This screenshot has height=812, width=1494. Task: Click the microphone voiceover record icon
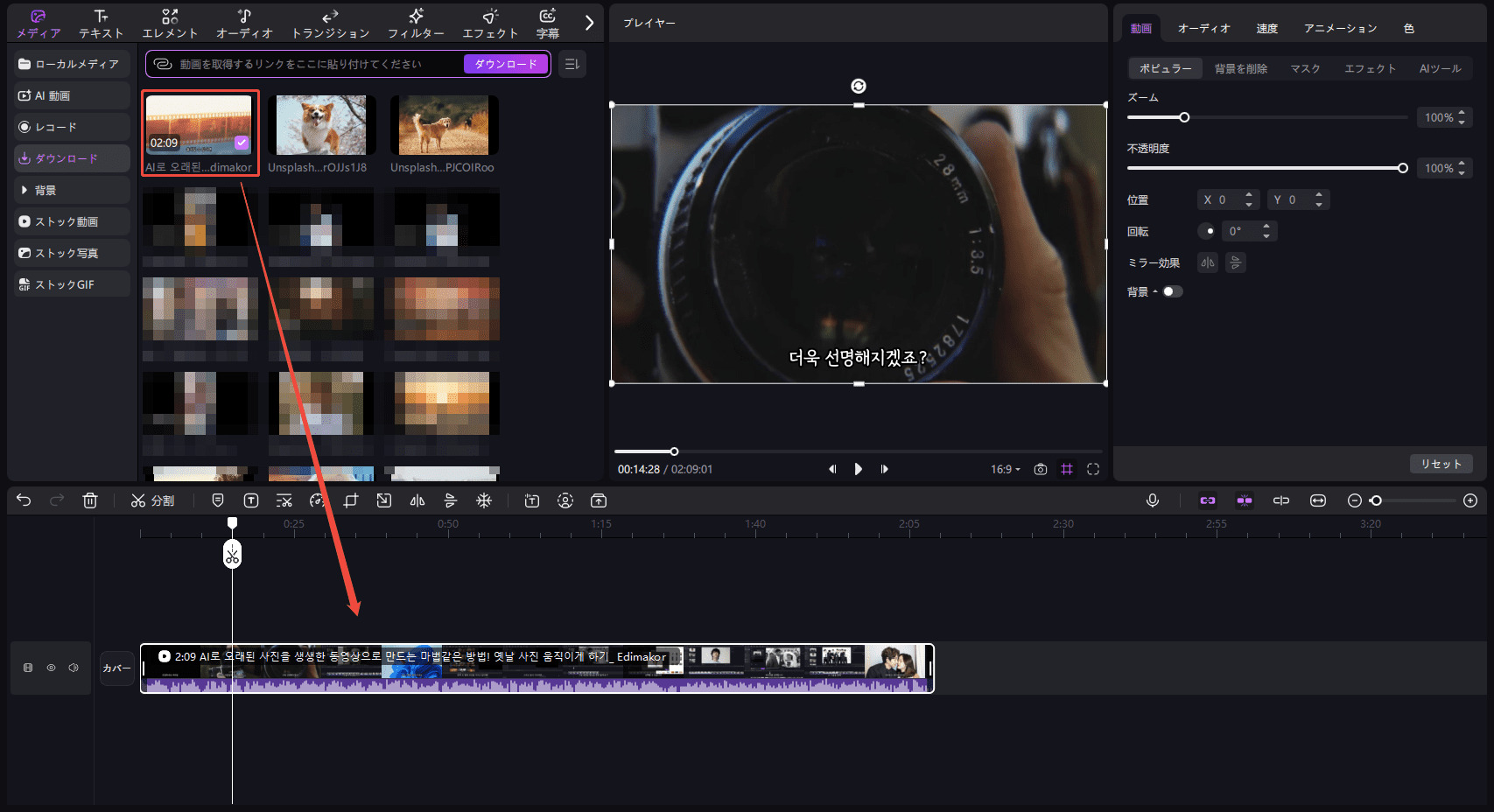click(1153, 500)
